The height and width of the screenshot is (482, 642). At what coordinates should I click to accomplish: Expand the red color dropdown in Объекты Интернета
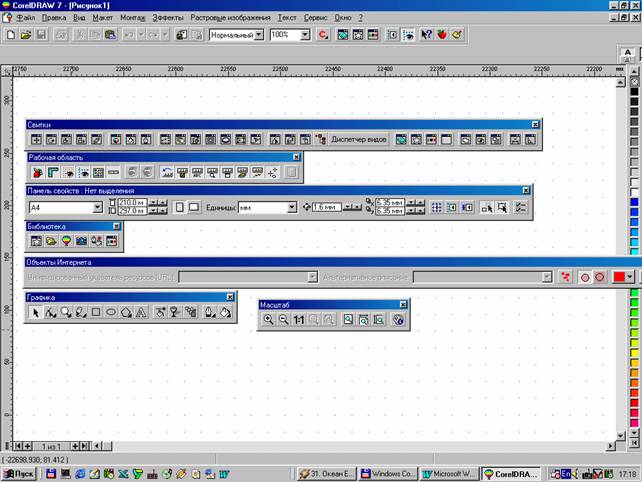coord(630,277)
